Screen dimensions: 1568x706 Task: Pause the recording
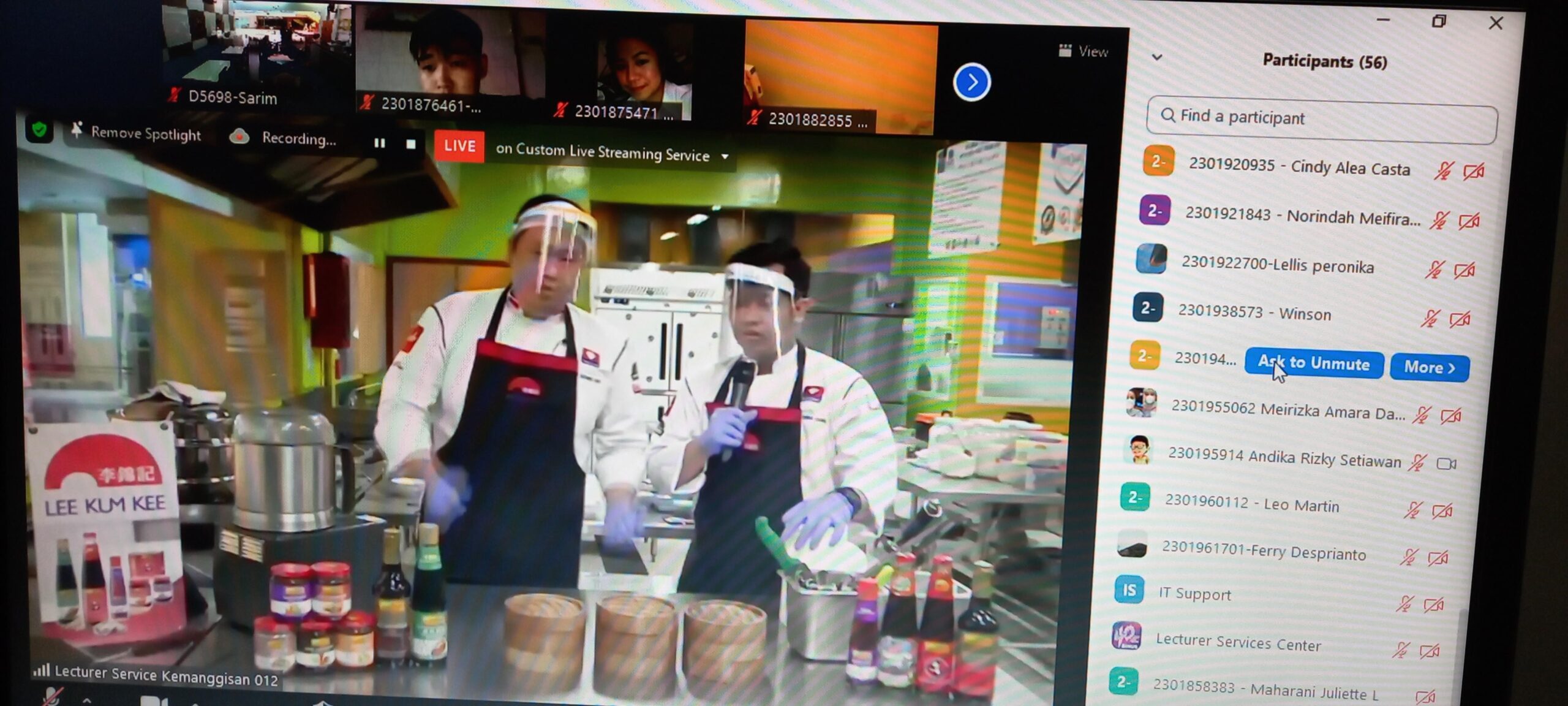(380, 143)
